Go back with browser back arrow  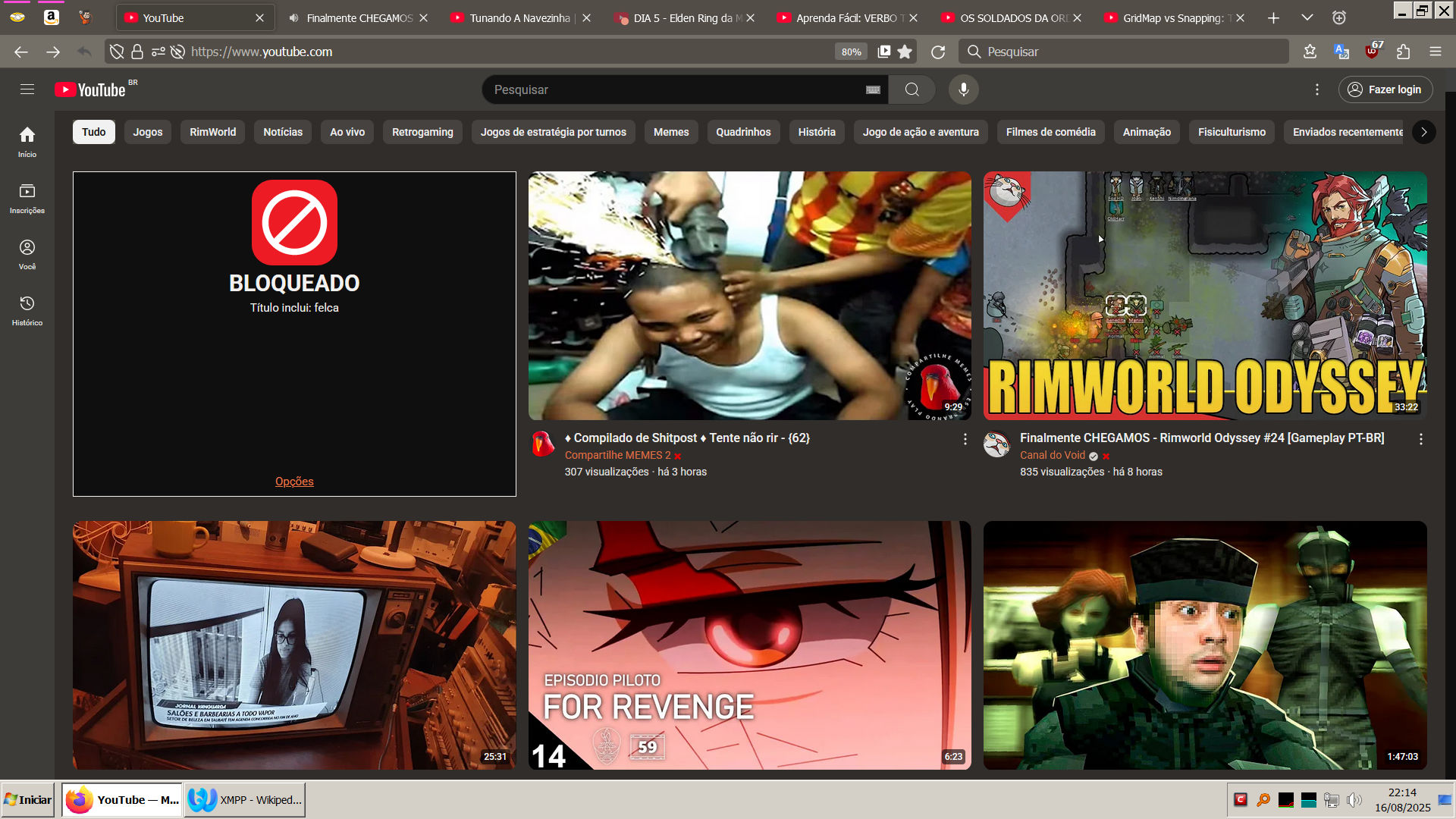coord(21,52)
